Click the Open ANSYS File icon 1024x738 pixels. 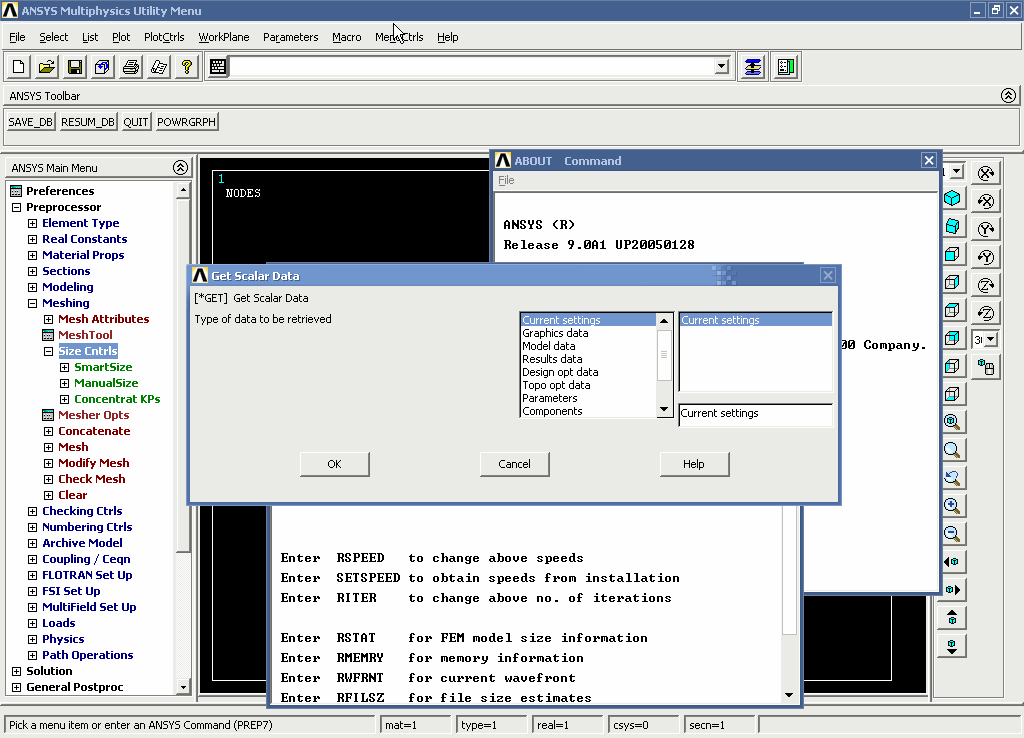46,67
